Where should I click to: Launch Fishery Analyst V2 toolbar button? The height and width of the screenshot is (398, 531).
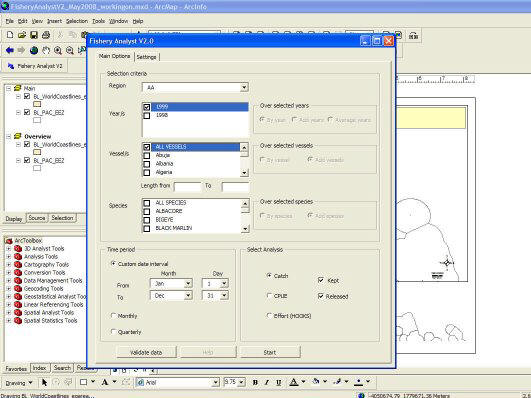pyautogui.click(x=35, y=66)
